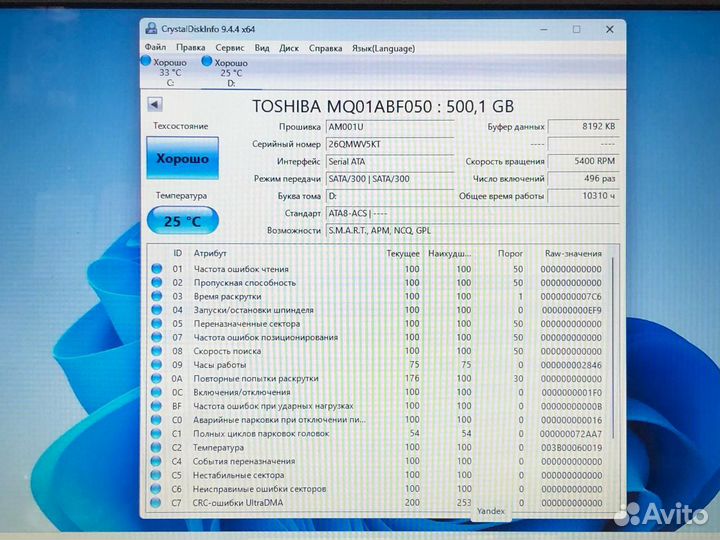
Task: Click status icon for C2 Температура row
Action: coord(156,447)
